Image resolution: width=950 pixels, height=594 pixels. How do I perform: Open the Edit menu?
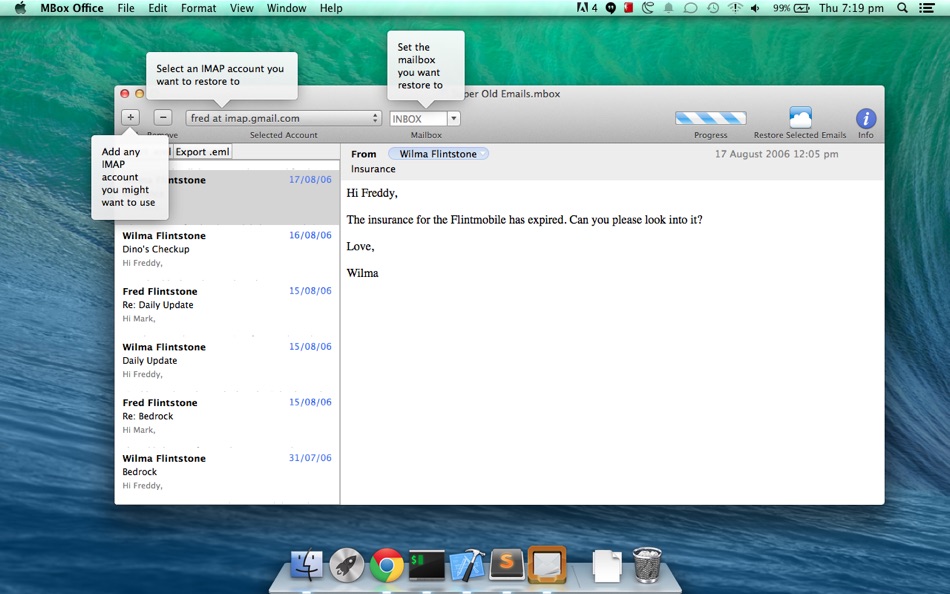pos(158,8)
